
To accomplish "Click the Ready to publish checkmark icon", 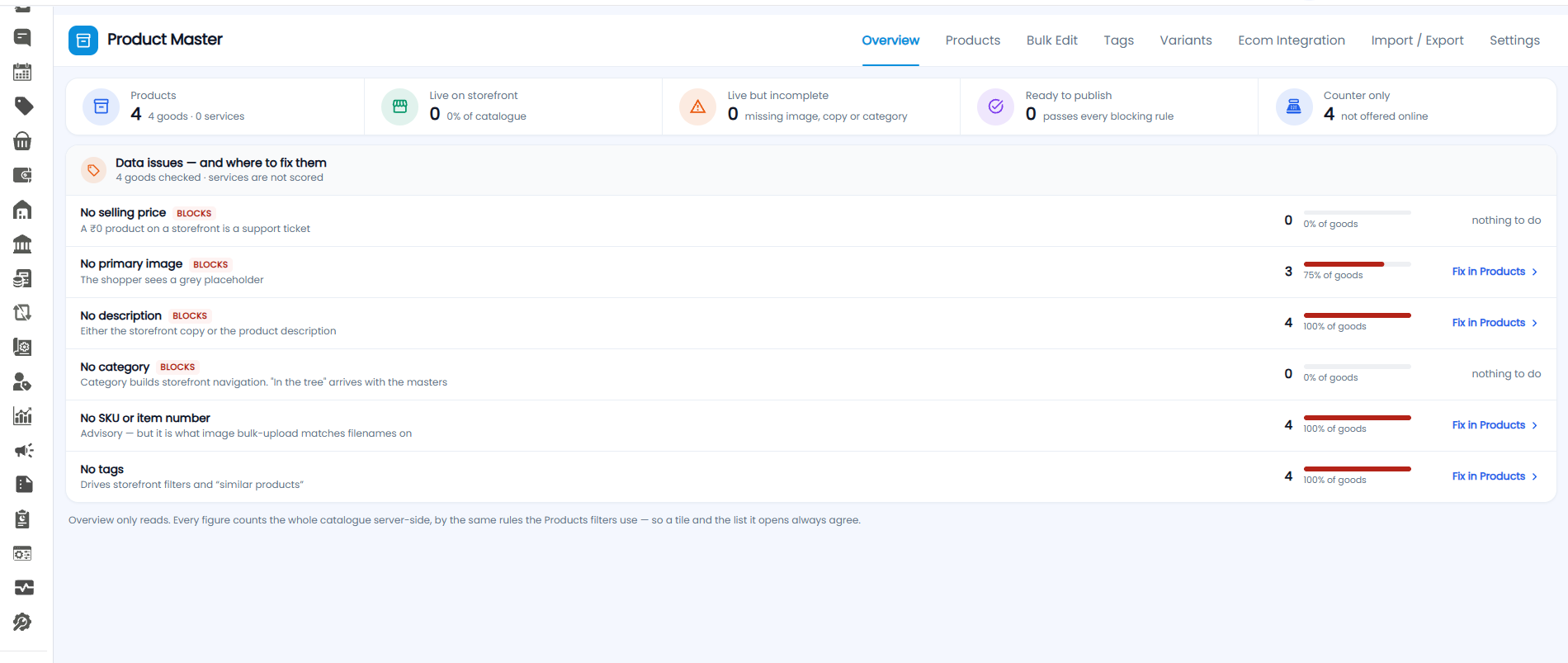I will coord(996,107).
